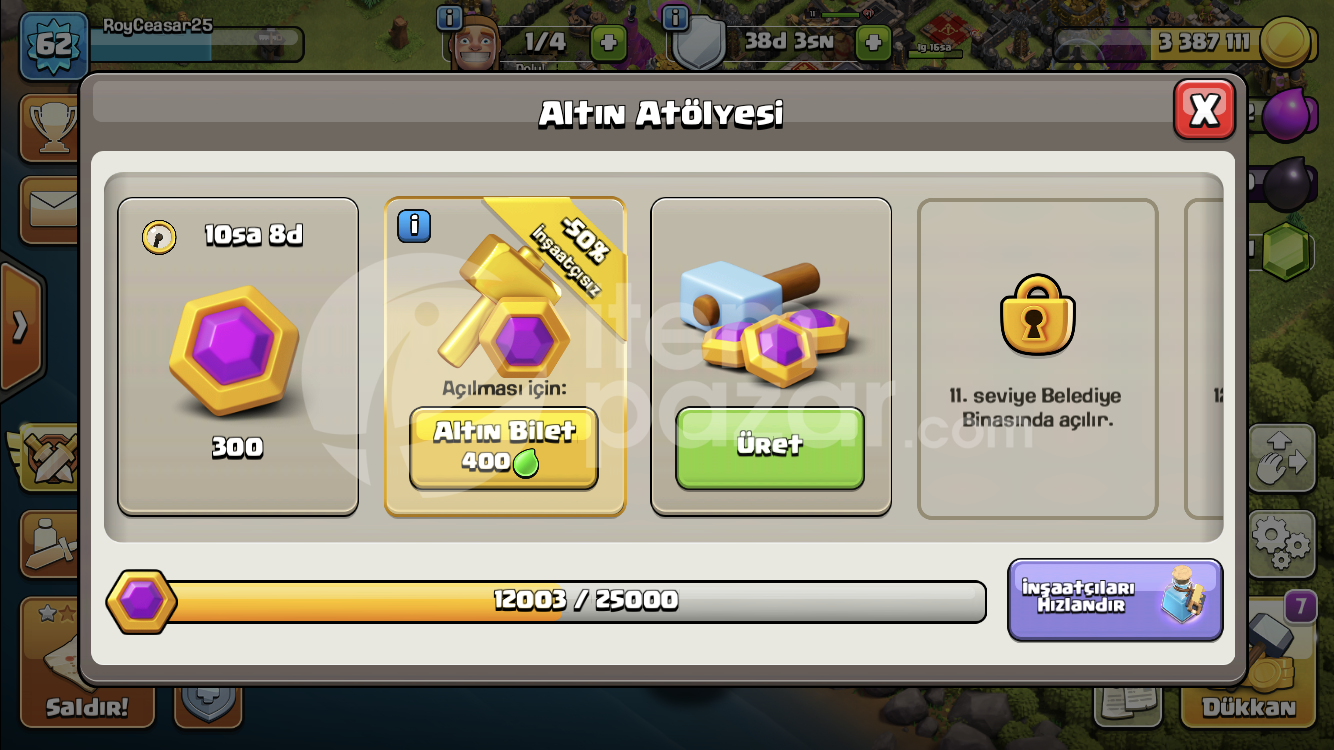Select the purple gem ore card showing 300
The height and width of the screenshot is (750, 1334).
[238, 356]
